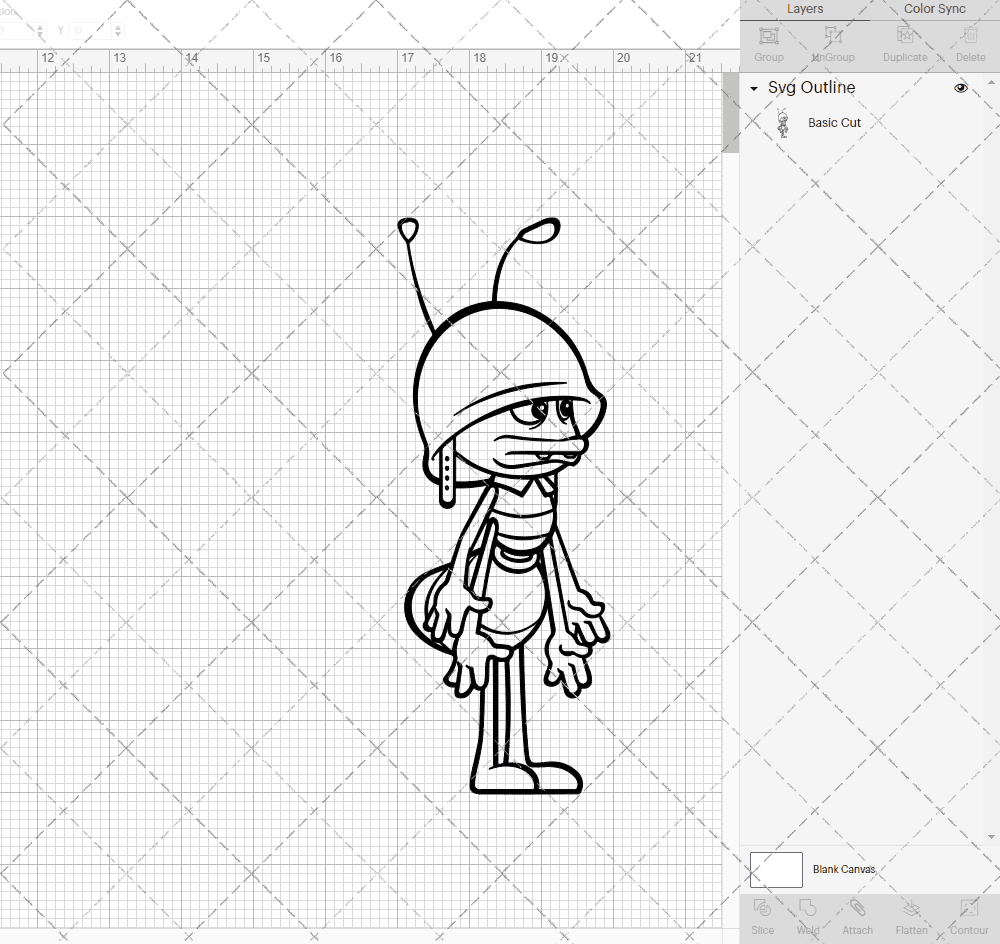Switch to the Color Sync tab
Image resolution: width=1000 pixels, height=944 pixels.
point(934,9)
